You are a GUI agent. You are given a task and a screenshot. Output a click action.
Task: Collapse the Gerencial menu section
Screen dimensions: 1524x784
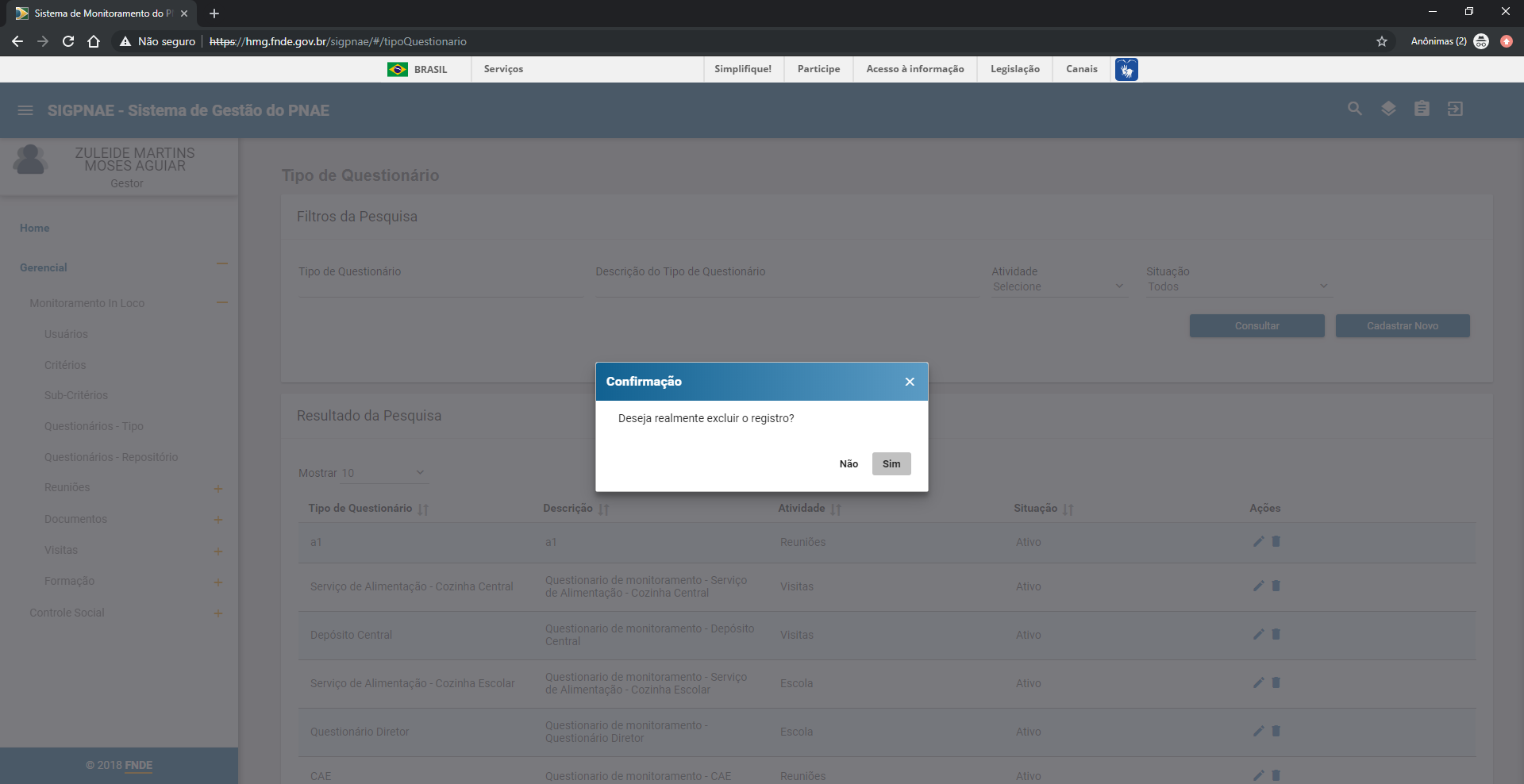pyautogui.click(x=222, y=264)
